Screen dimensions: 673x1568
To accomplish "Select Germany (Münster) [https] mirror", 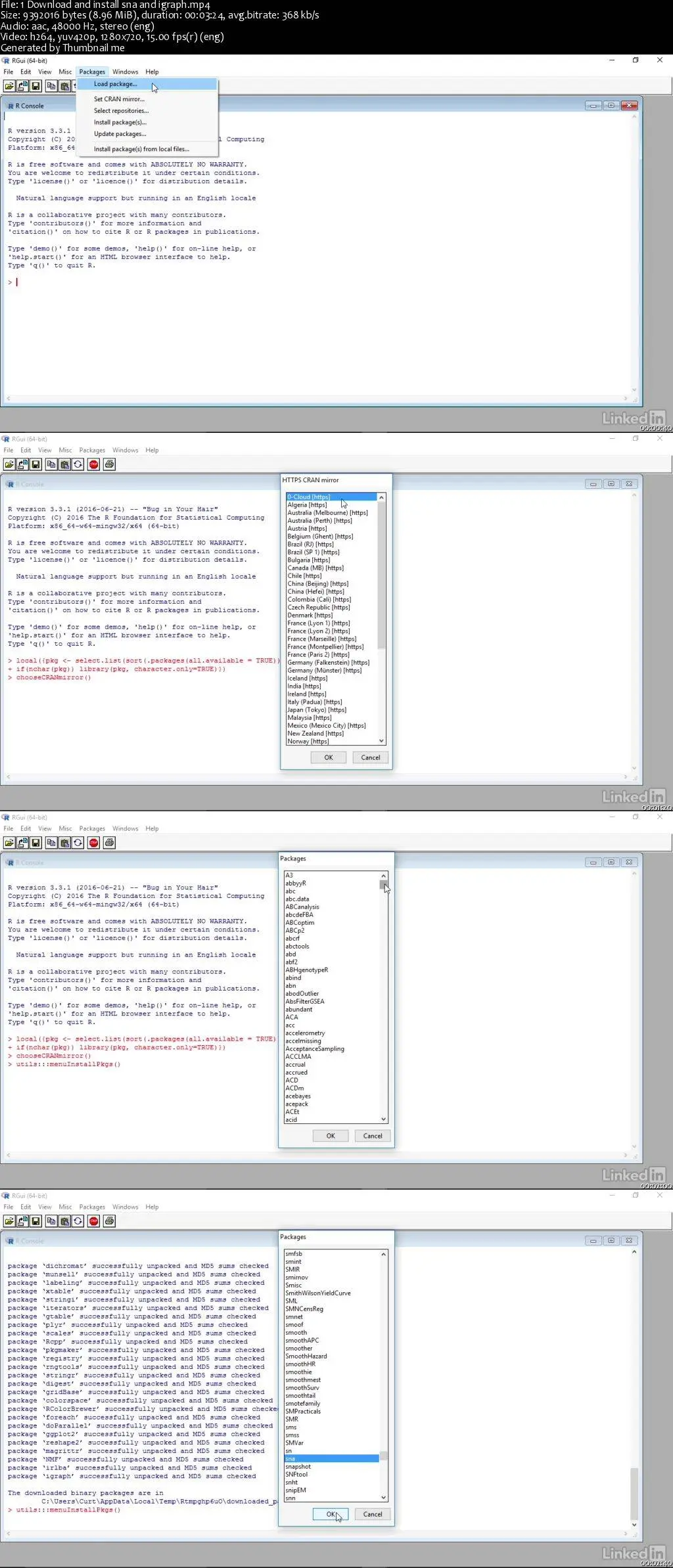I will [331, 671].
